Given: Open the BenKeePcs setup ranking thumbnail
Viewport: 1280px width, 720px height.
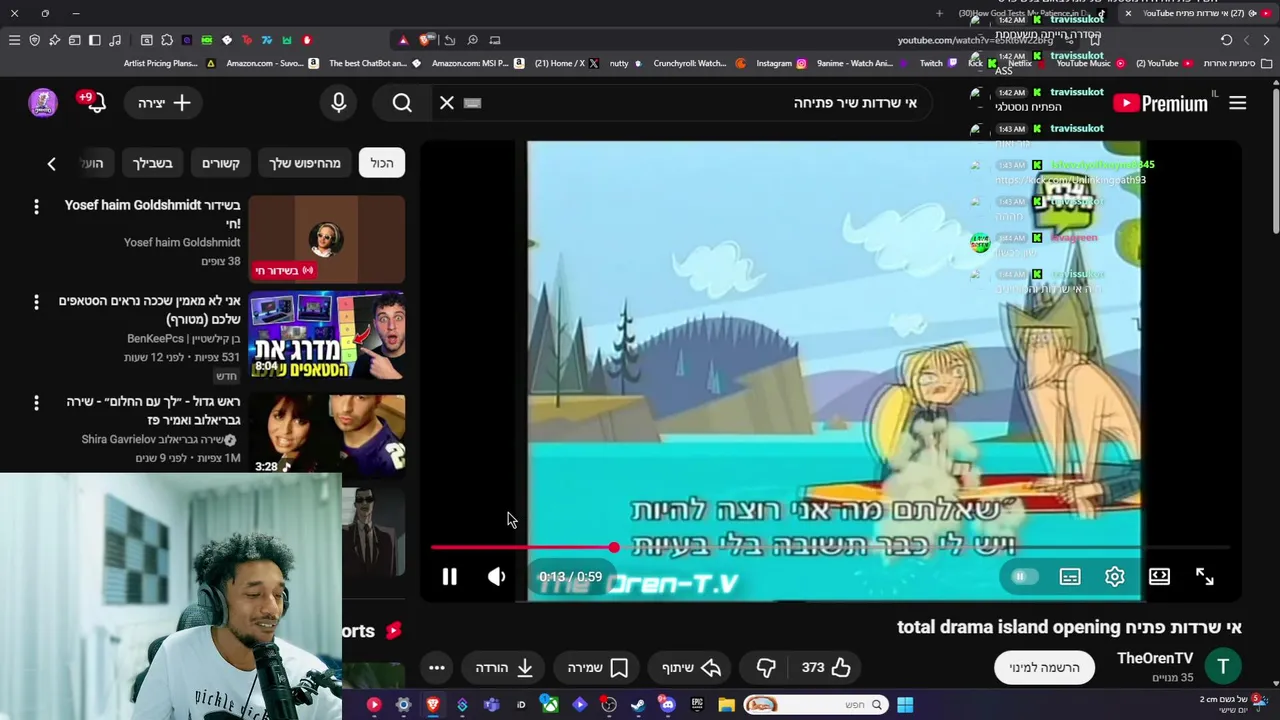Looking at the screenshot, I should click(x=327, y=335).
